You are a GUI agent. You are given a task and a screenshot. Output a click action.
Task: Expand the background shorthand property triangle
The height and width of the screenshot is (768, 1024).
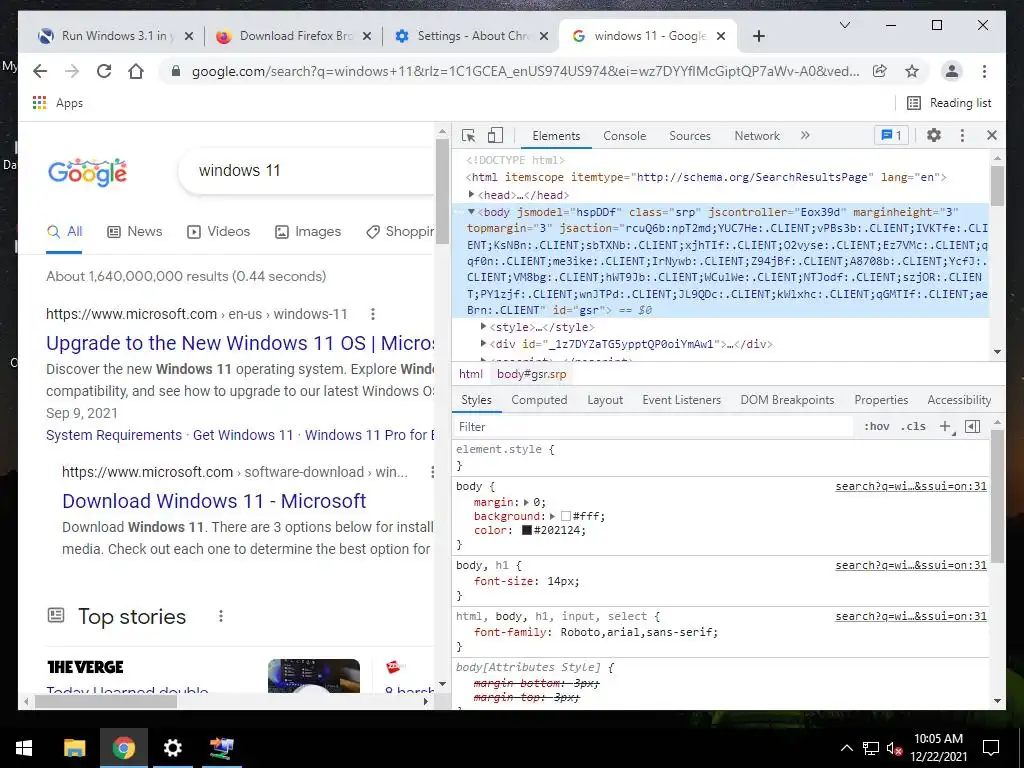point(552,516)
